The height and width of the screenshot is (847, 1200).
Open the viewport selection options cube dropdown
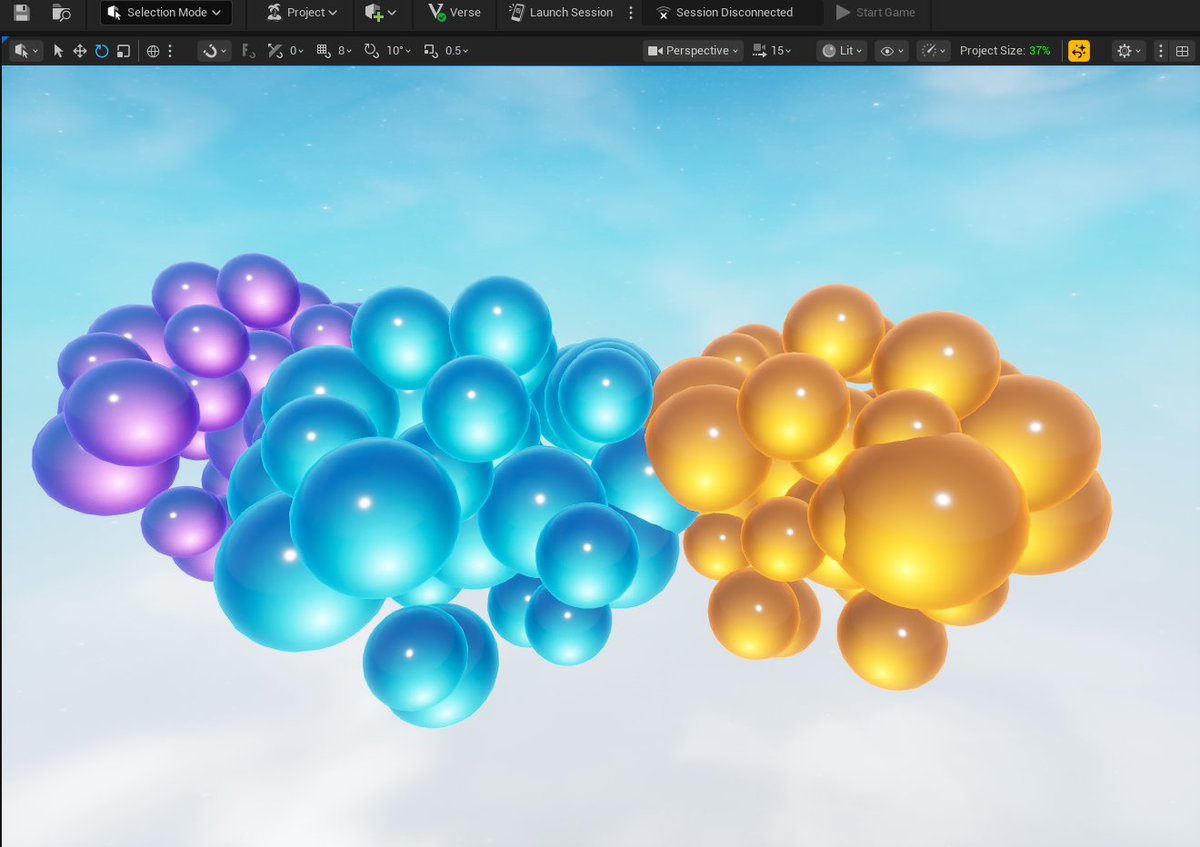(26, 51)
